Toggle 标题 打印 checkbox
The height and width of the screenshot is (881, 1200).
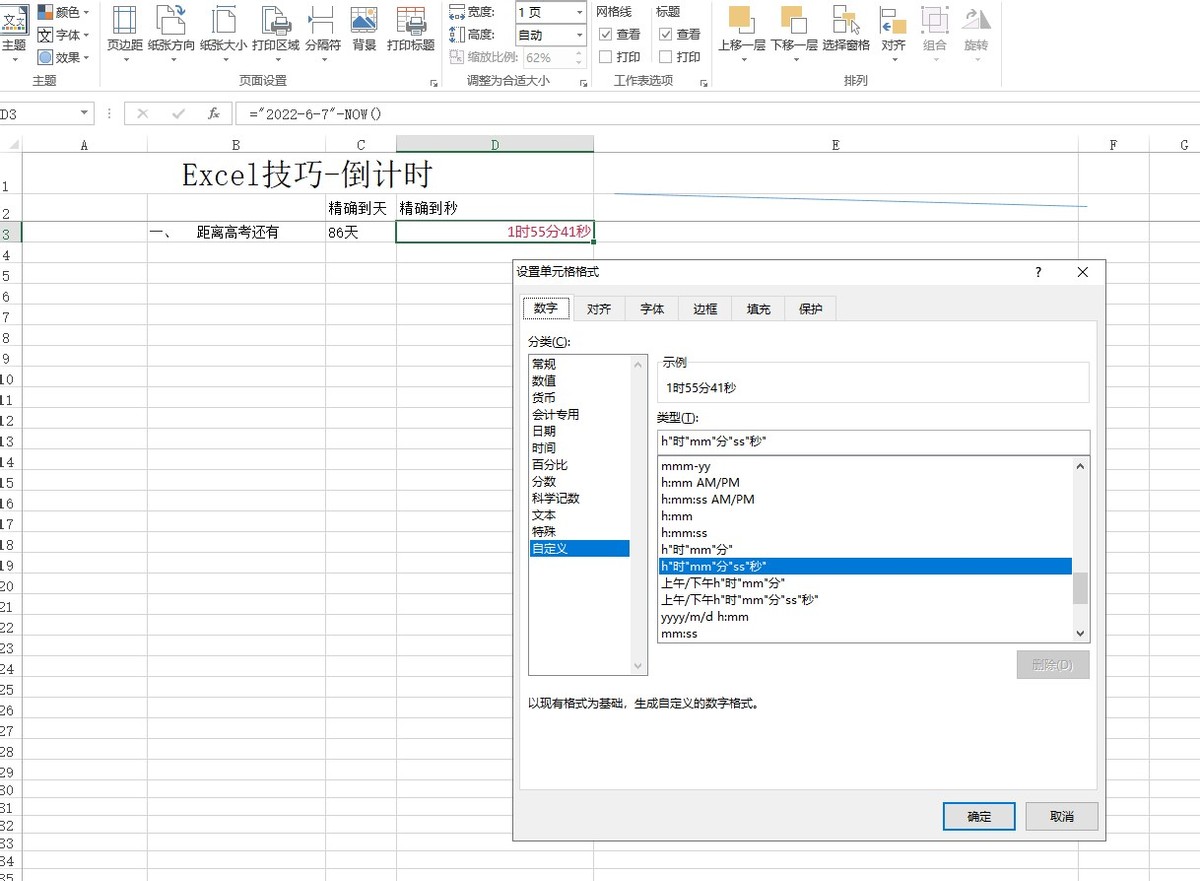666,57
